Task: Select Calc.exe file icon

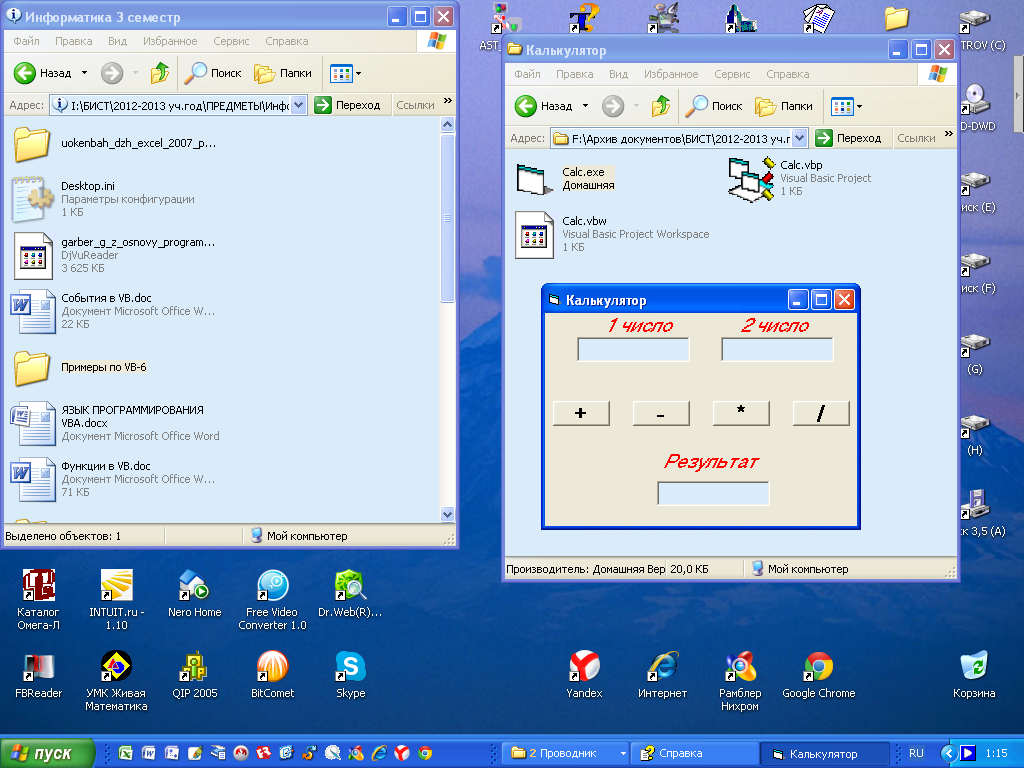Action: click(x=534, y=179)
